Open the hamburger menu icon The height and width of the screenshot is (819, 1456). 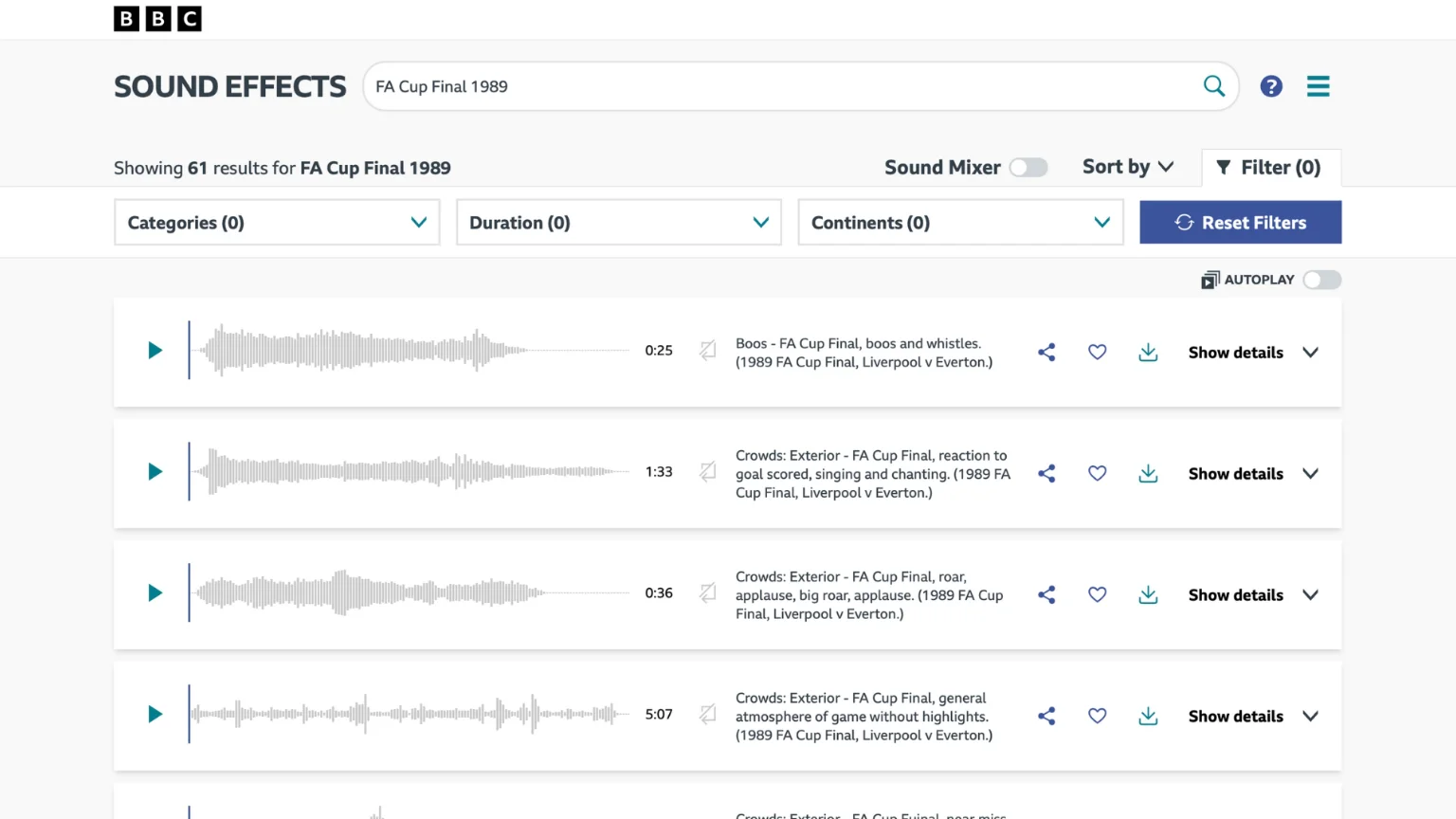pos(1318,86)
